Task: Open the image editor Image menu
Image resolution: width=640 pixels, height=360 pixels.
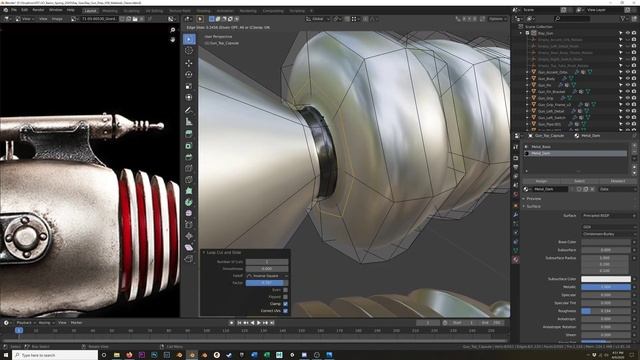Action: point(57,19)
